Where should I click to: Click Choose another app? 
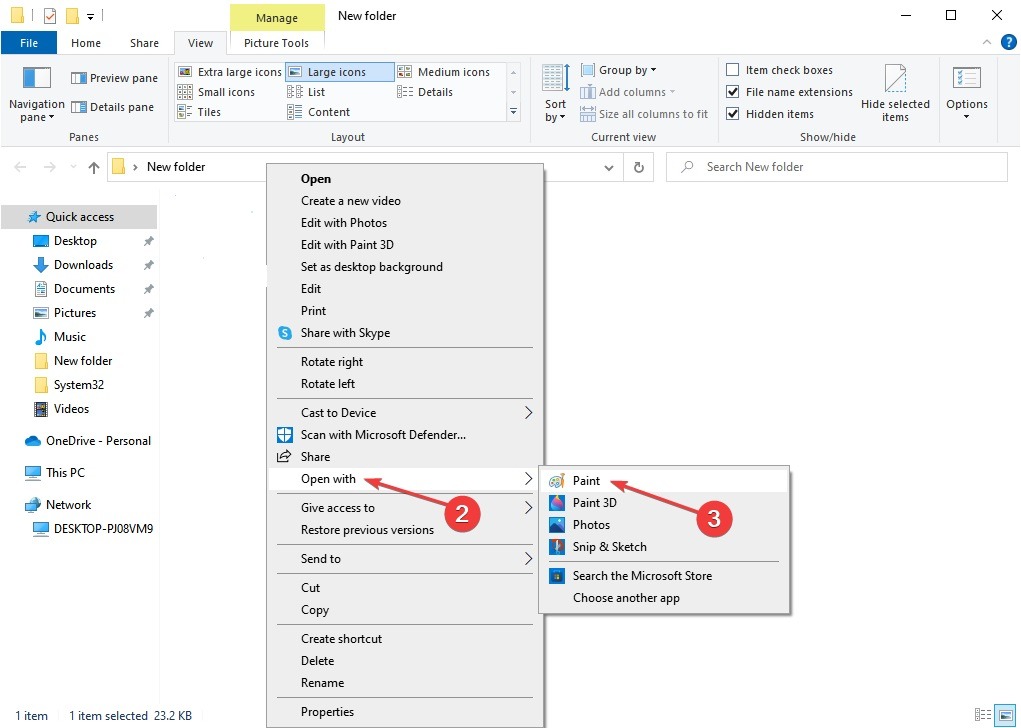(664, 598)
